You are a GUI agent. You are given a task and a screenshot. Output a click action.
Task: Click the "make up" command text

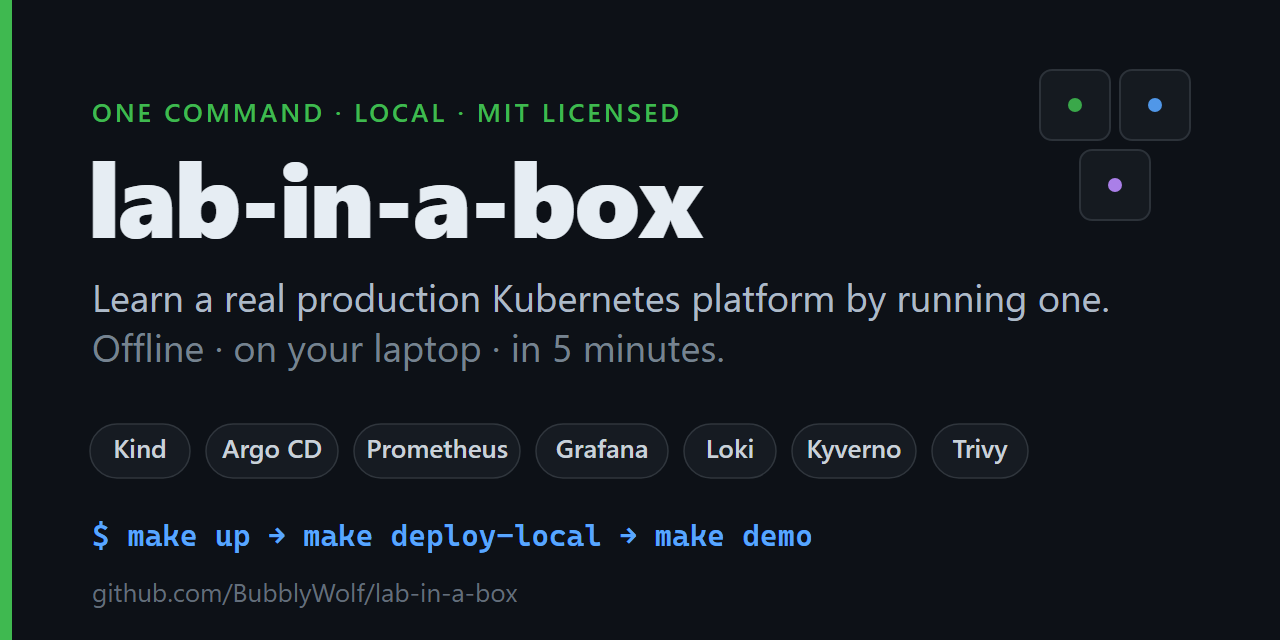189,536
